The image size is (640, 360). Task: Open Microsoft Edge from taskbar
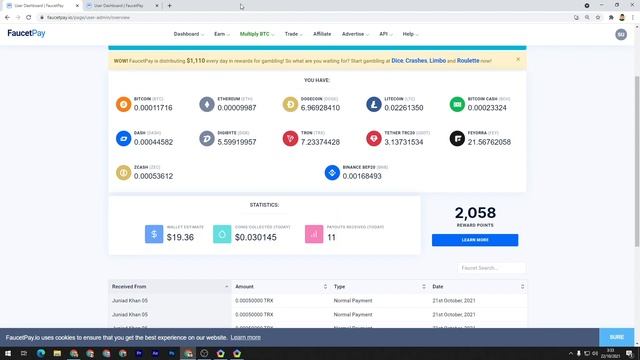pos(41,353)
